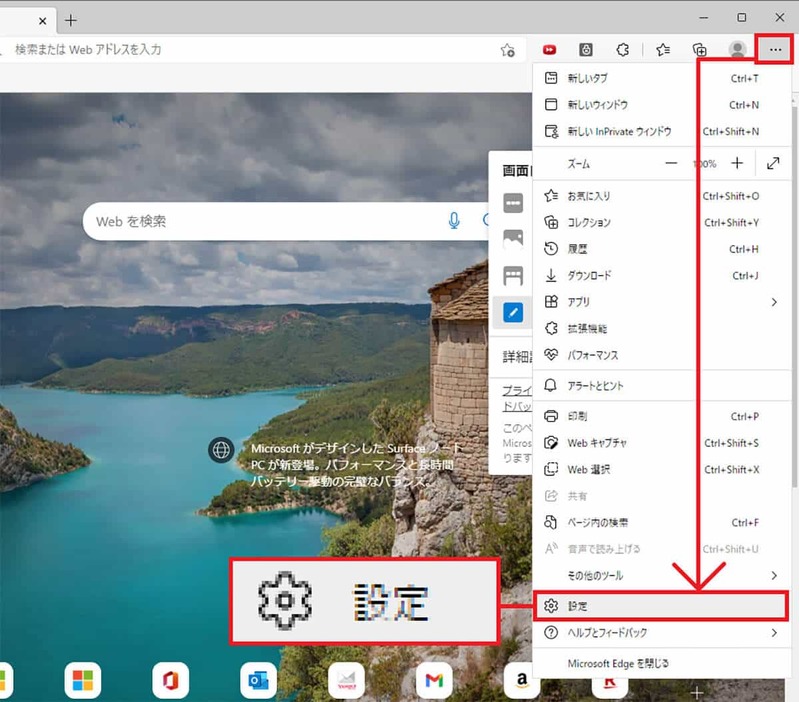Choose コレクション menu entry
Viewport: 799px width, 702px height.
(x=661, y=222)
